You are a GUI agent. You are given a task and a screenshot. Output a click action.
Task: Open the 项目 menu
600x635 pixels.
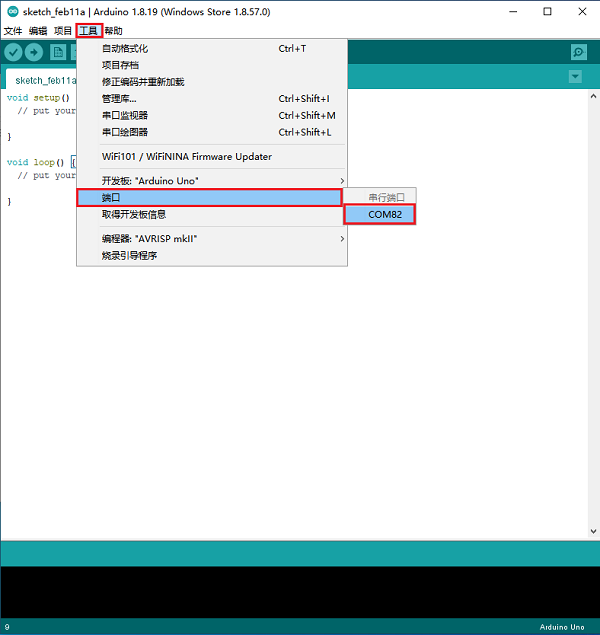pyautogui.click(x=63, y=31)
